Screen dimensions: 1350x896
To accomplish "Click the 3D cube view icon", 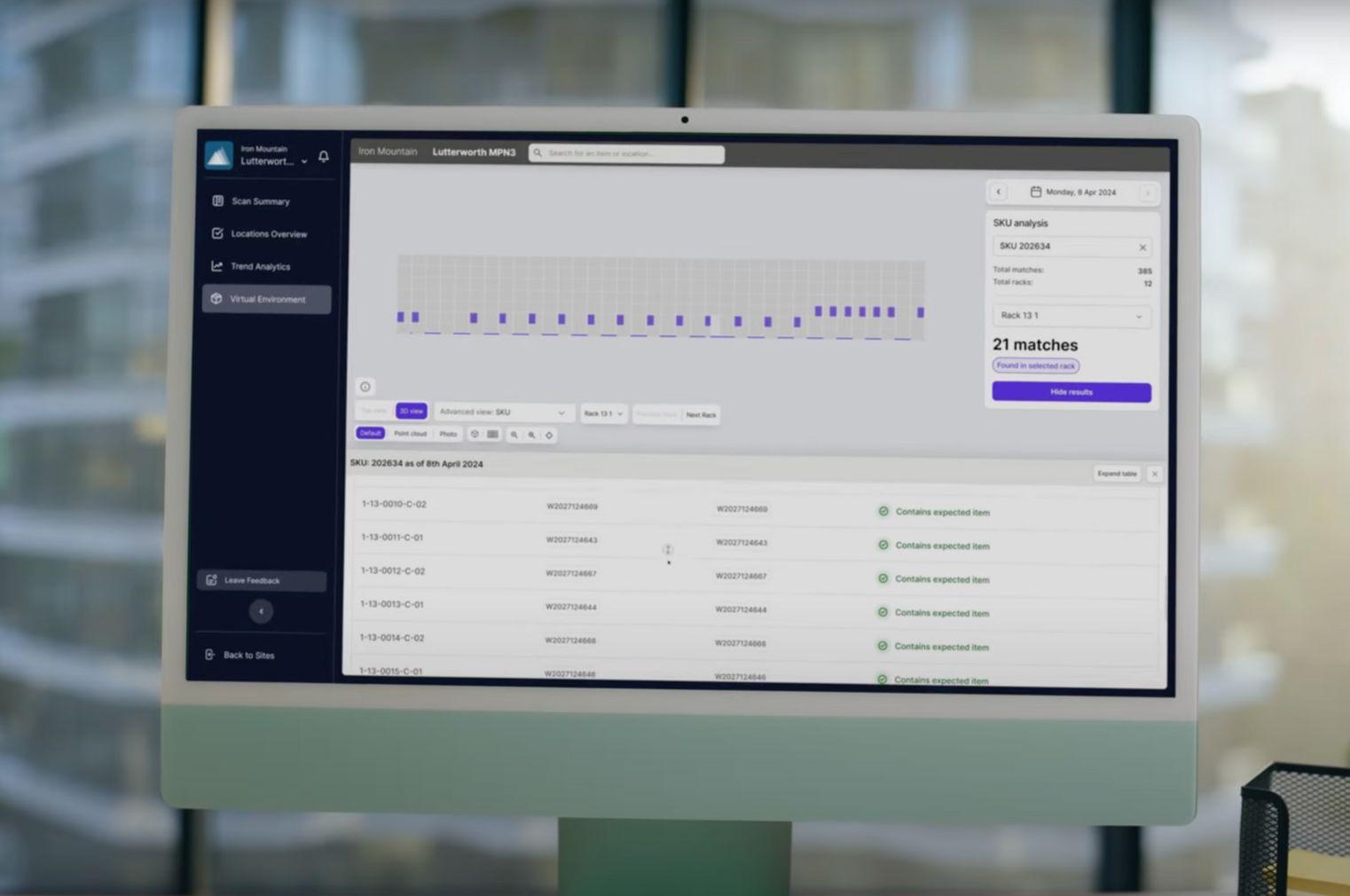I will pyautogui.click(x=475, y=435).
